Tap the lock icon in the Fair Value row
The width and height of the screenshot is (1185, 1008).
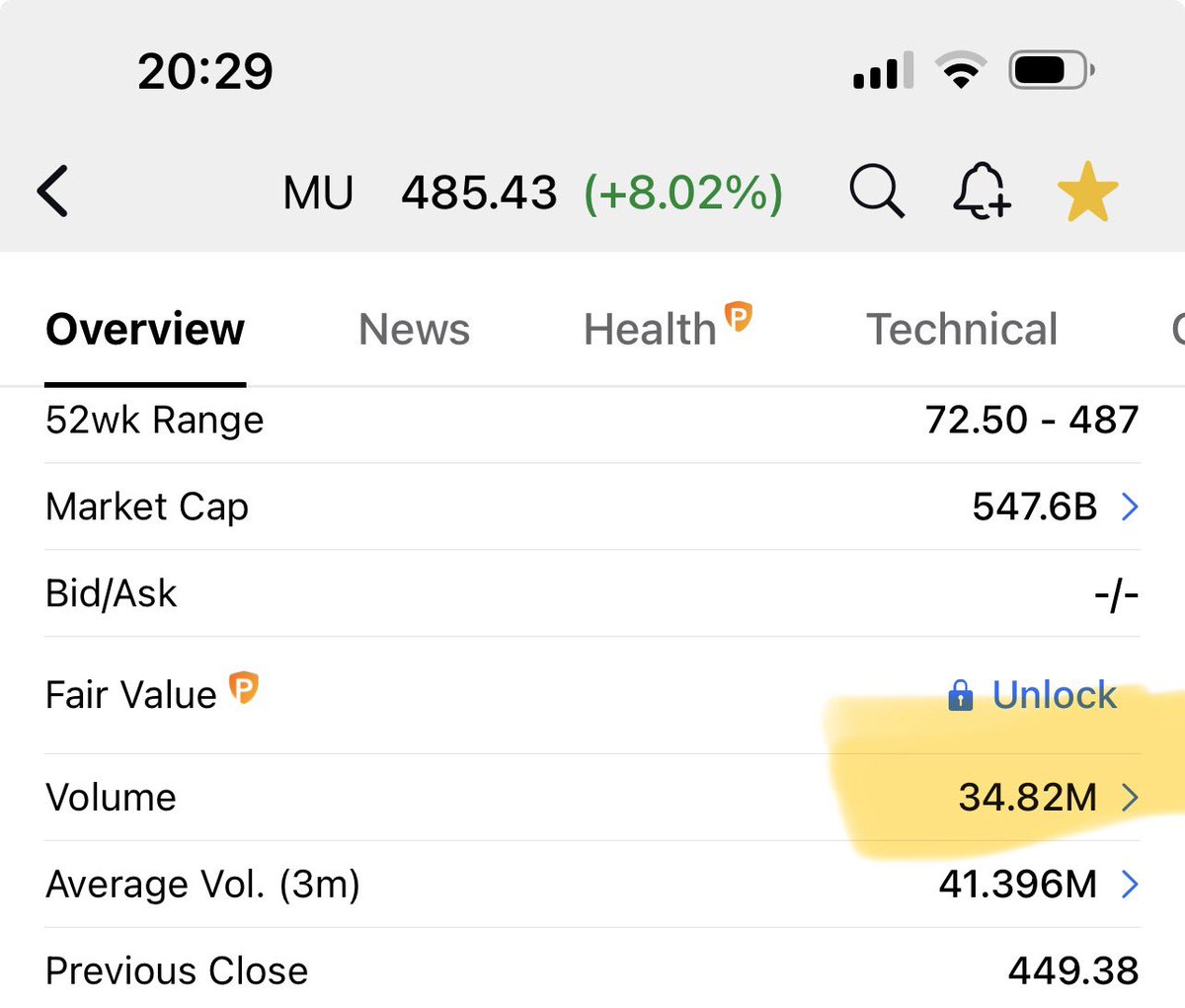click(x=960, y=696)
